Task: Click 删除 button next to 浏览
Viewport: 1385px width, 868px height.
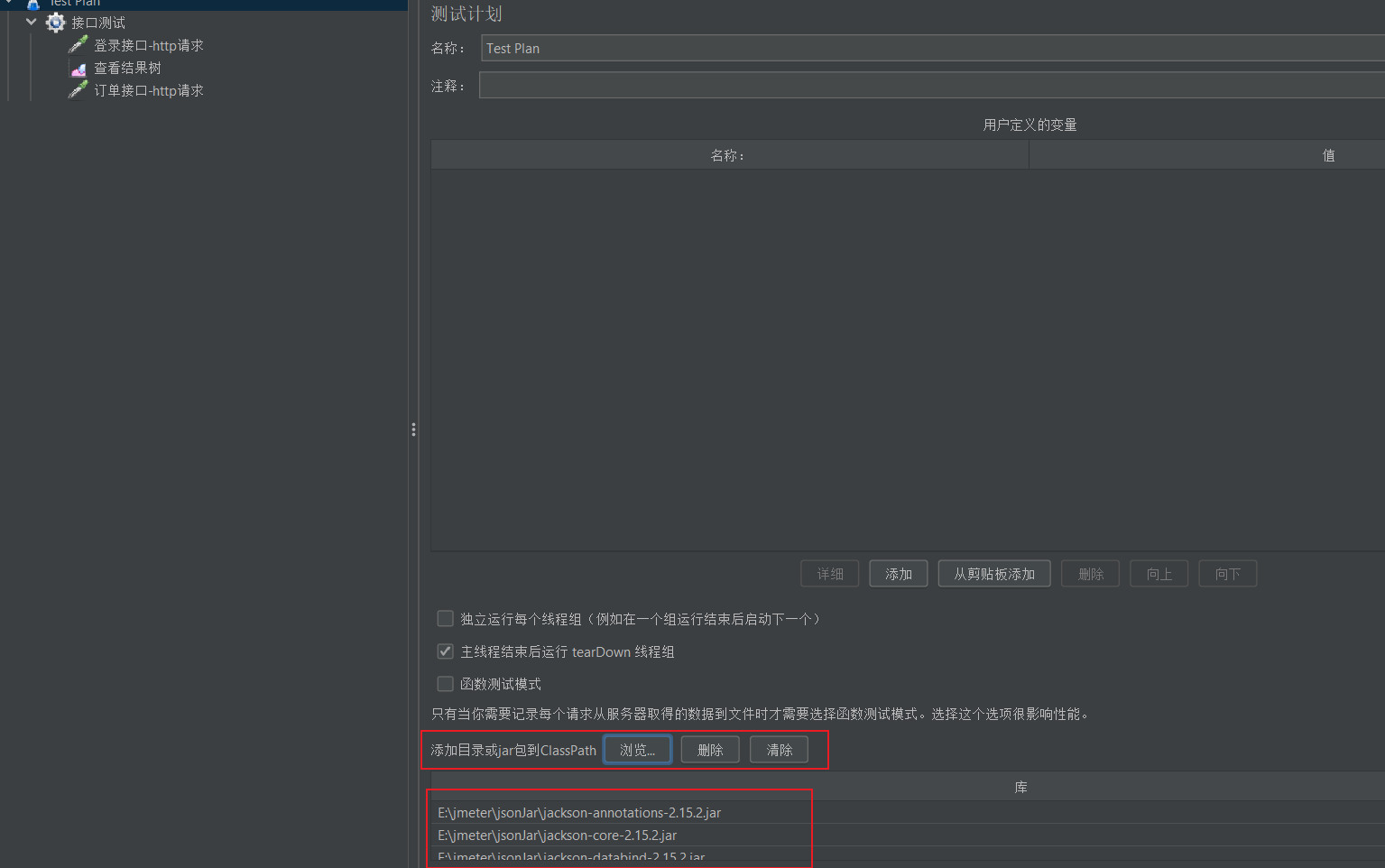Action: pos(710,750)
